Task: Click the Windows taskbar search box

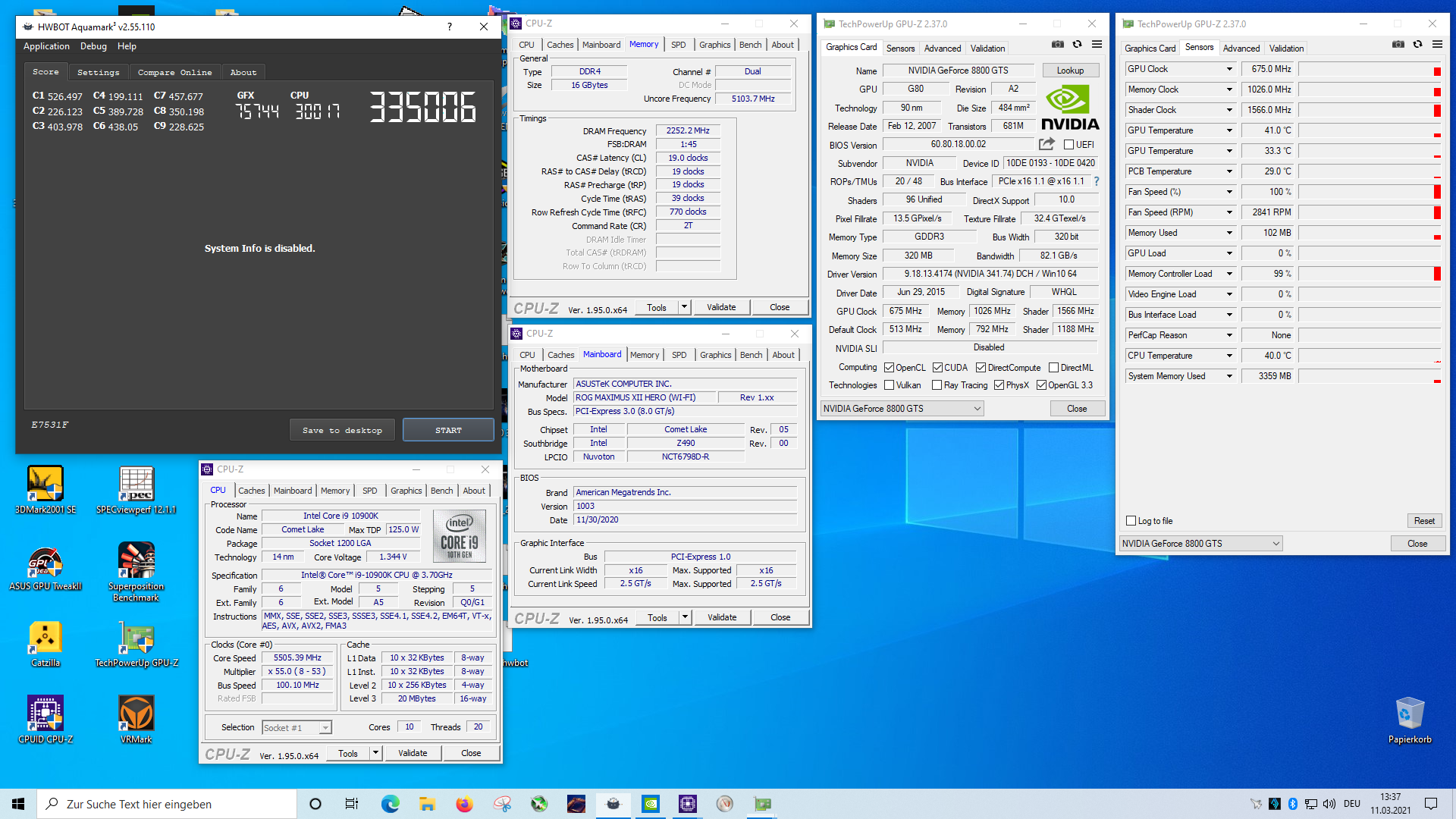Action: click(167, 804)
